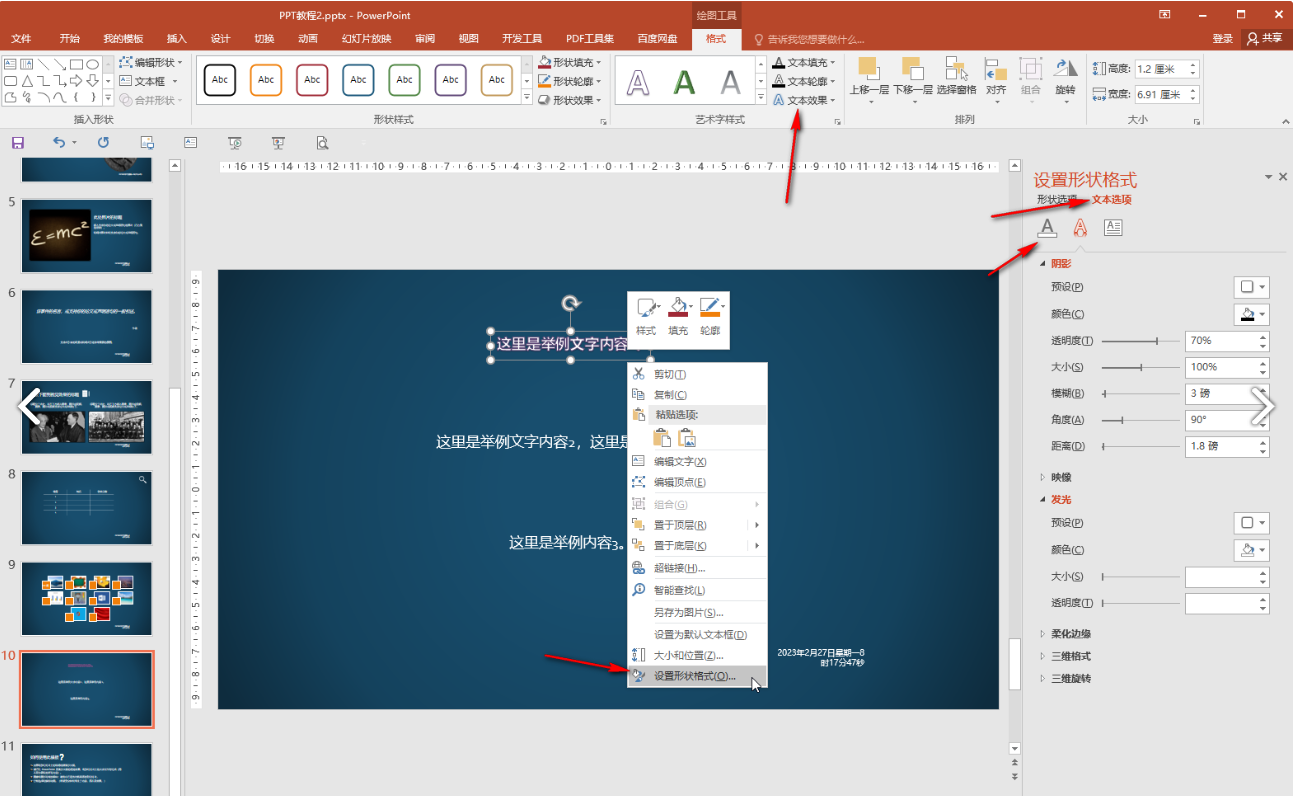Choose 设置形状格式 from context menu

pyautogui.click(x=697, y=677)
